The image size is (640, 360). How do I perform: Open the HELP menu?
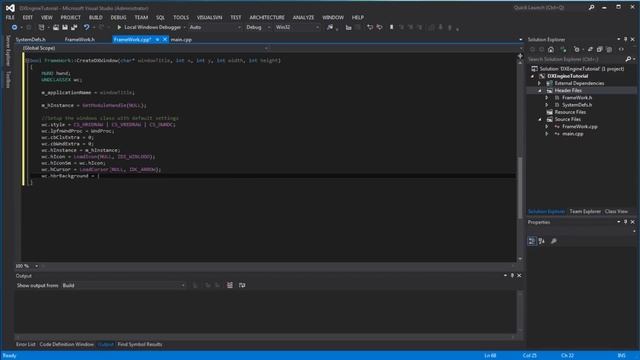click(x=358, y=18)
